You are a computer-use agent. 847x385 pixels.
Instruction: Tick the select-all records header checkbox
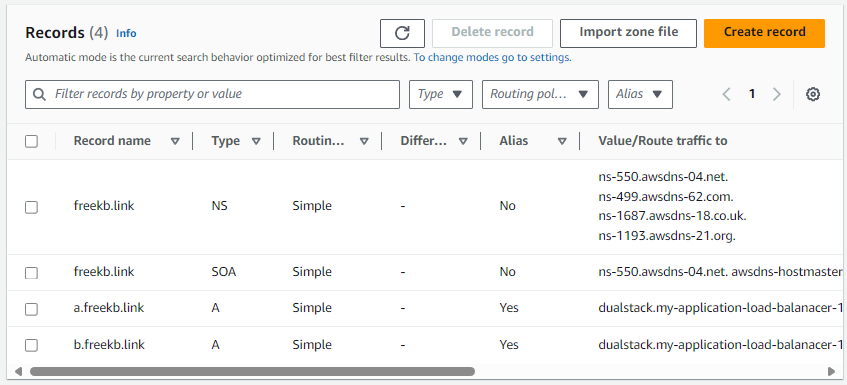(x=31, y=141)
